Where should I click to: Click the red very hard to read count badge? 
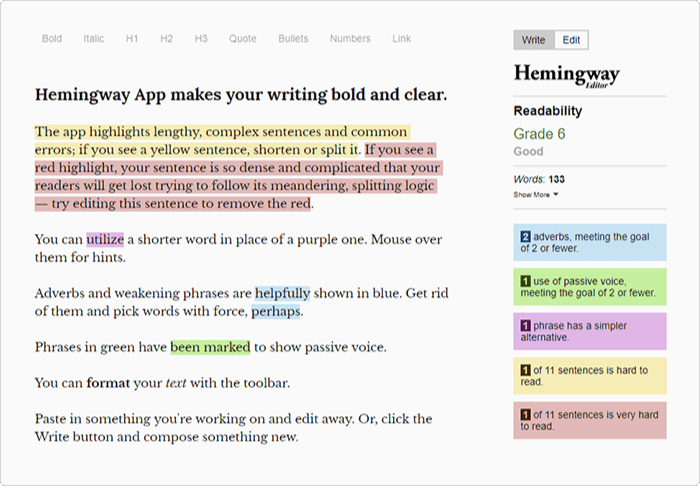[x=525, y=415]
